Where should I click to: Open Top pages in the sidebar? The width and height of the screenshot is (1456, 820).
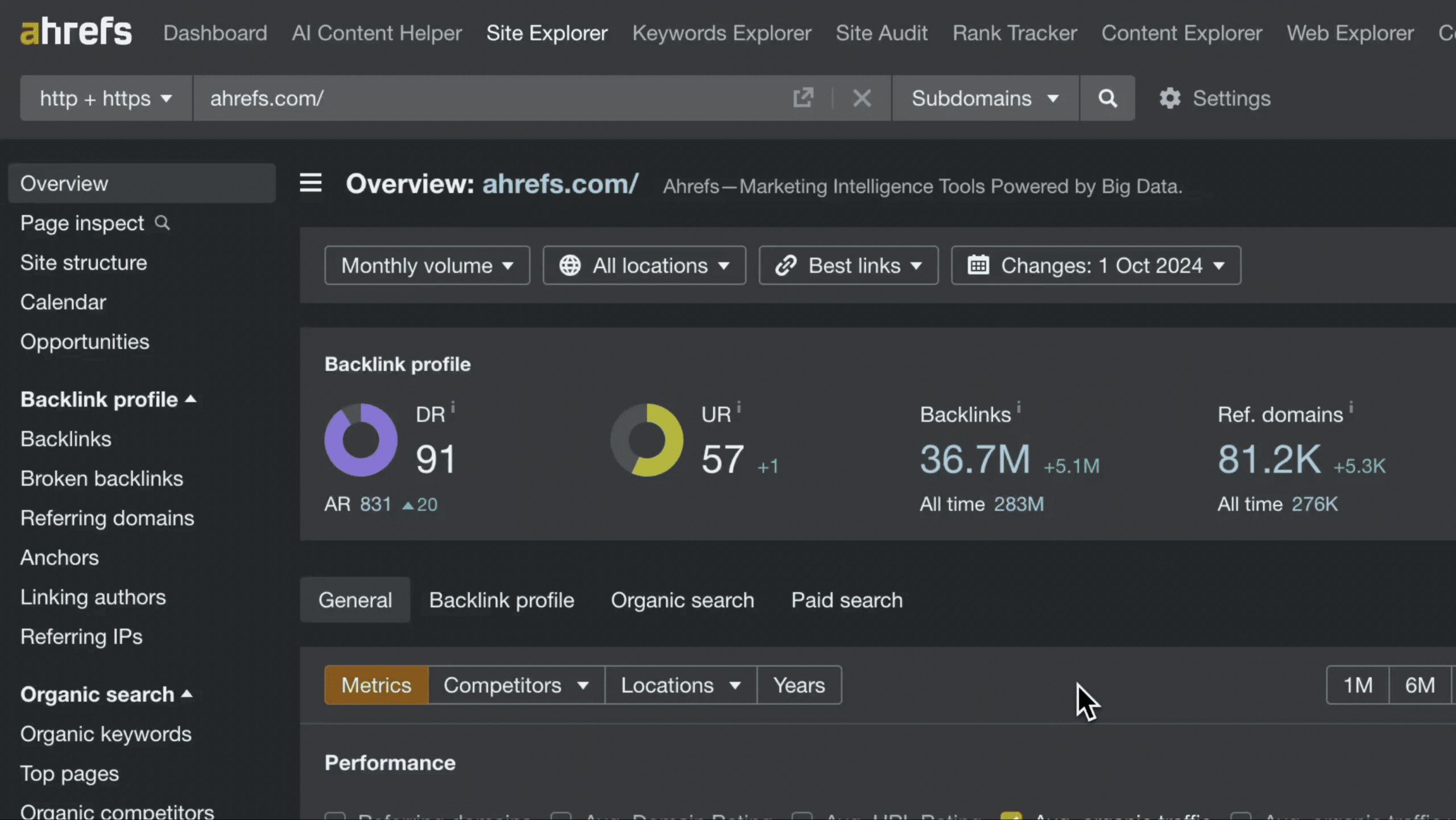69,773
